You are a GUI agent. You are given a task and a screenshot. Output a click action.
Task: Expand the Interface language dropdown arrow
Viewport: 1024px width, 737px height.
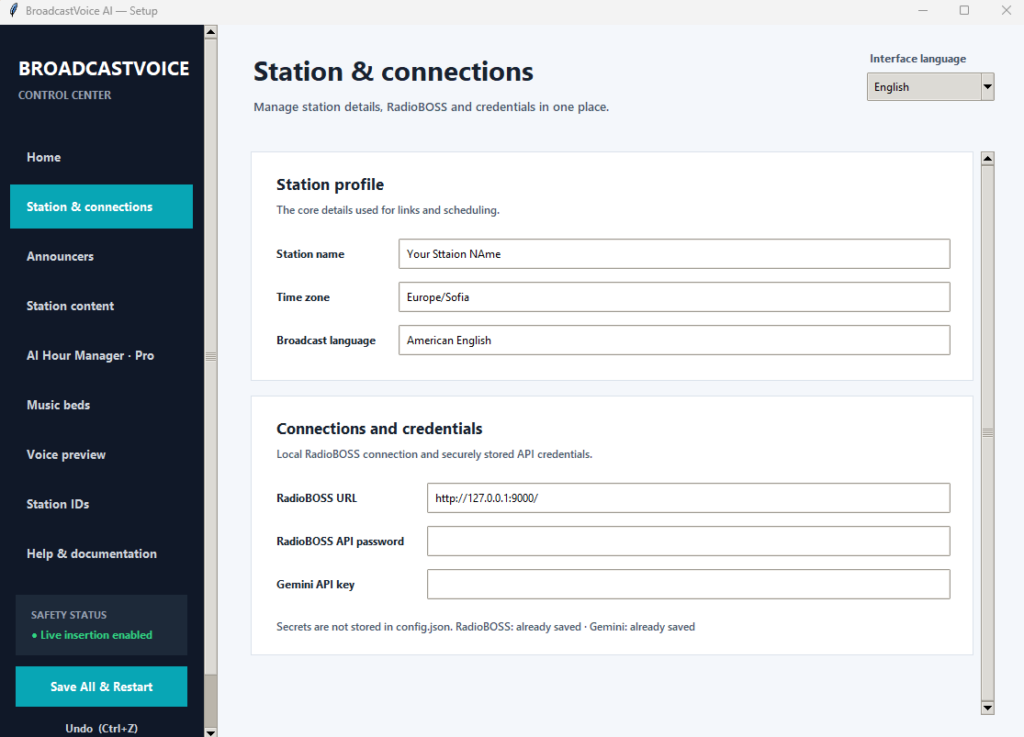point(987,87)
